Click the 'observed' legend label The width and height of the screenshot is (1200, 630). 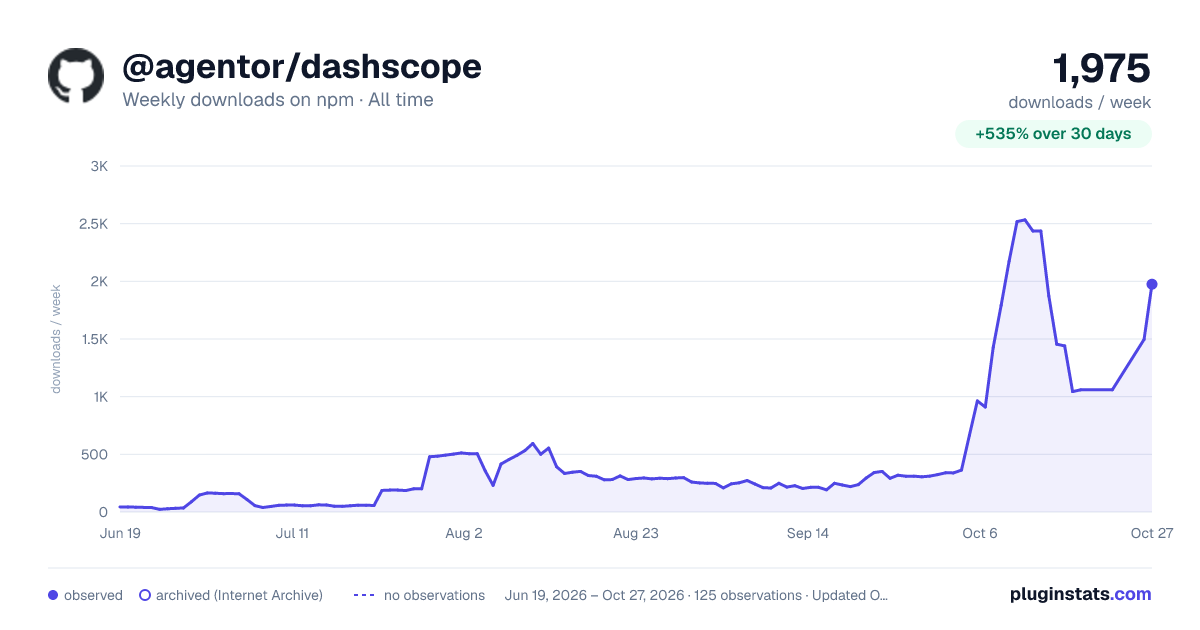click(93, 595)
